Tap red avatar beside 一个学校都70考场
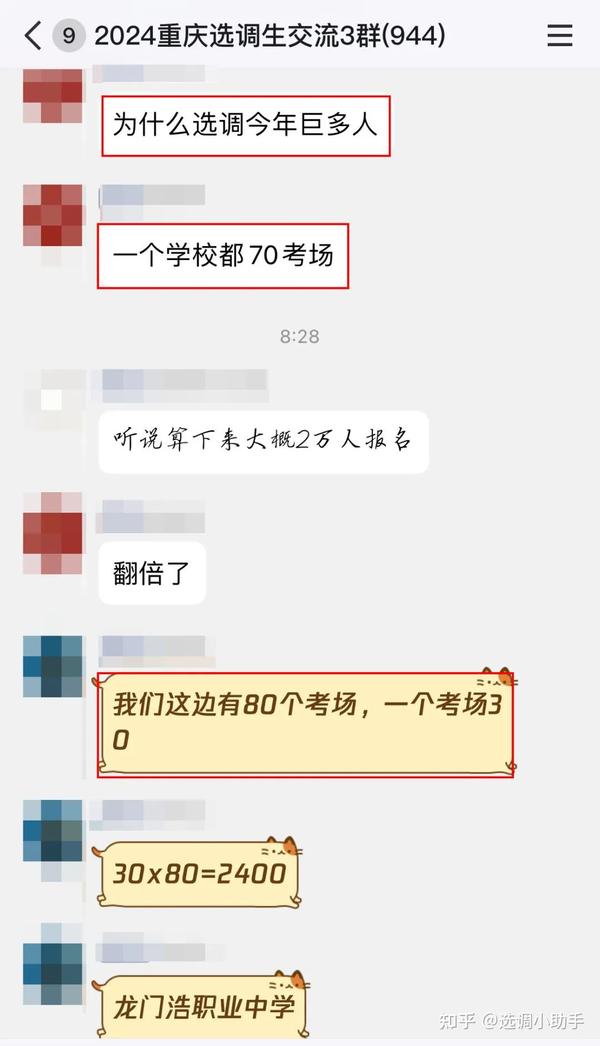 [x=53, y=215]
